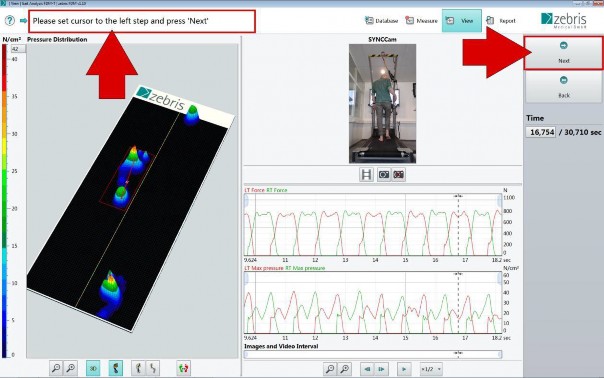604x378 pixels.
Task: Click the Next button
Action: (564, 53)
